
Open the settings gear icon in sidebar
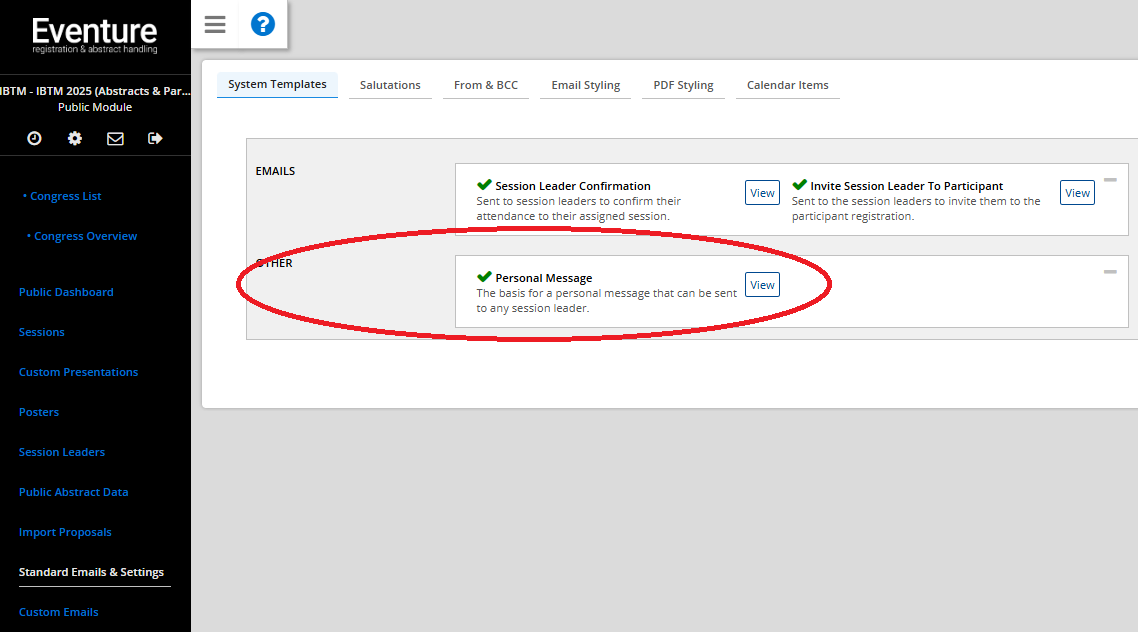click(x=75, y=139)
